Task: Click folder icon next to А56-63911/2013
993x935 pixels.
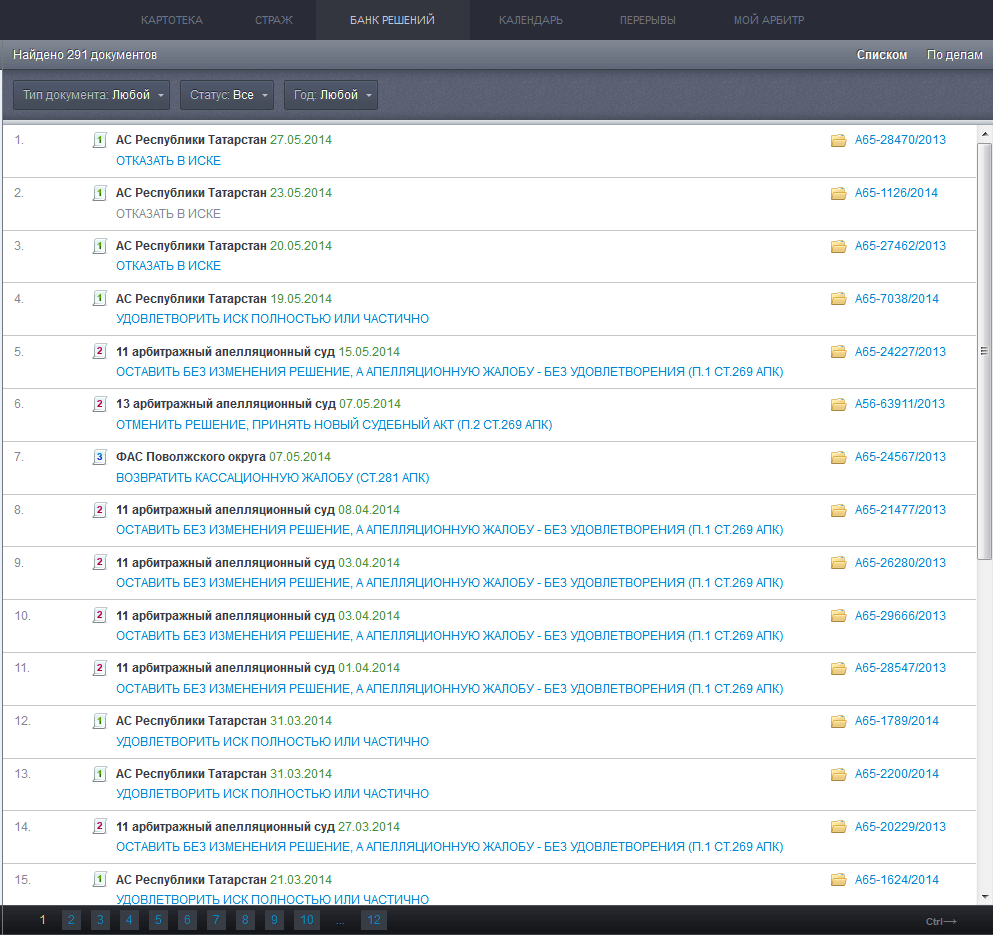Action: click(x=838, y=404)
